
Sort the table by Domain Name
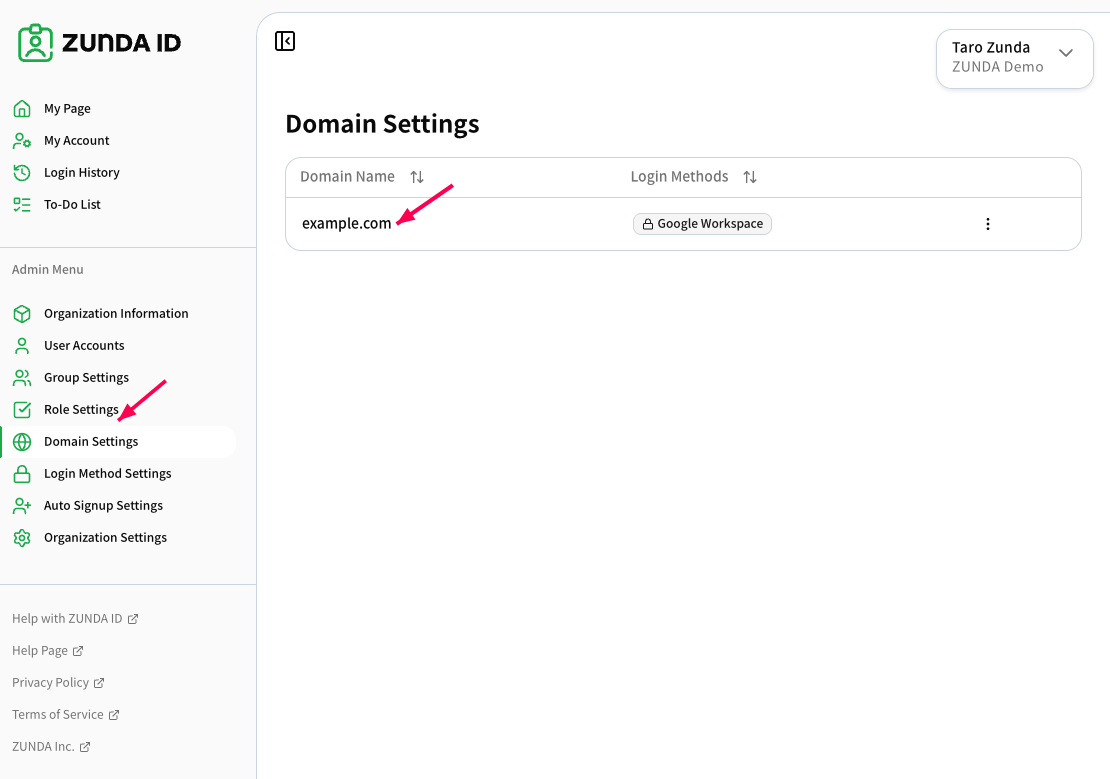pyautogui.click(x=417, y=177)
